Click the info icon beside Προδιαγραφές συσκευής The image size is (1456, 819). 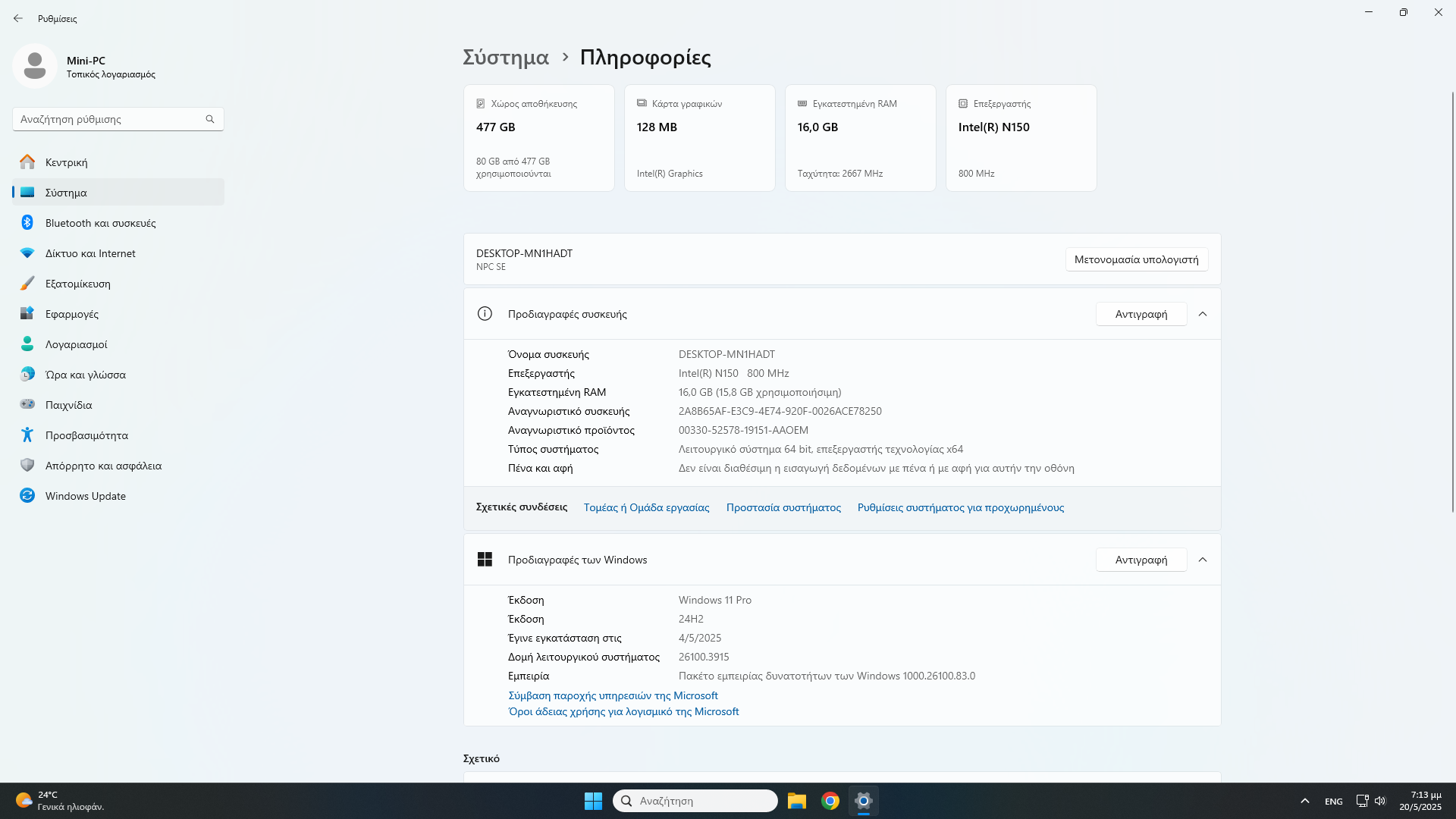[x=485, y=314]
